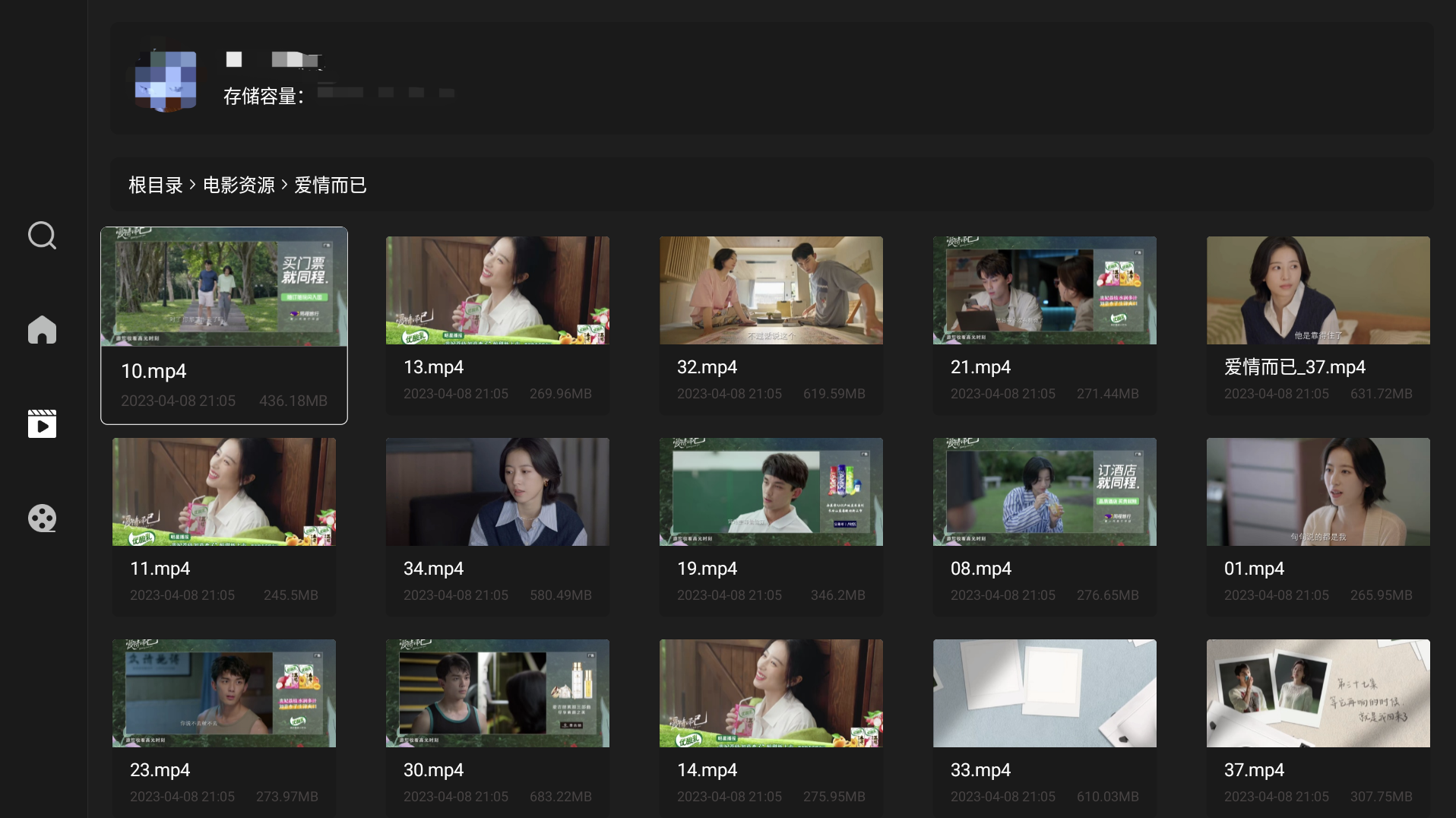1456x818 pixels.
Task: Click the 34.mp4 file name
Action: click(433, 569)
